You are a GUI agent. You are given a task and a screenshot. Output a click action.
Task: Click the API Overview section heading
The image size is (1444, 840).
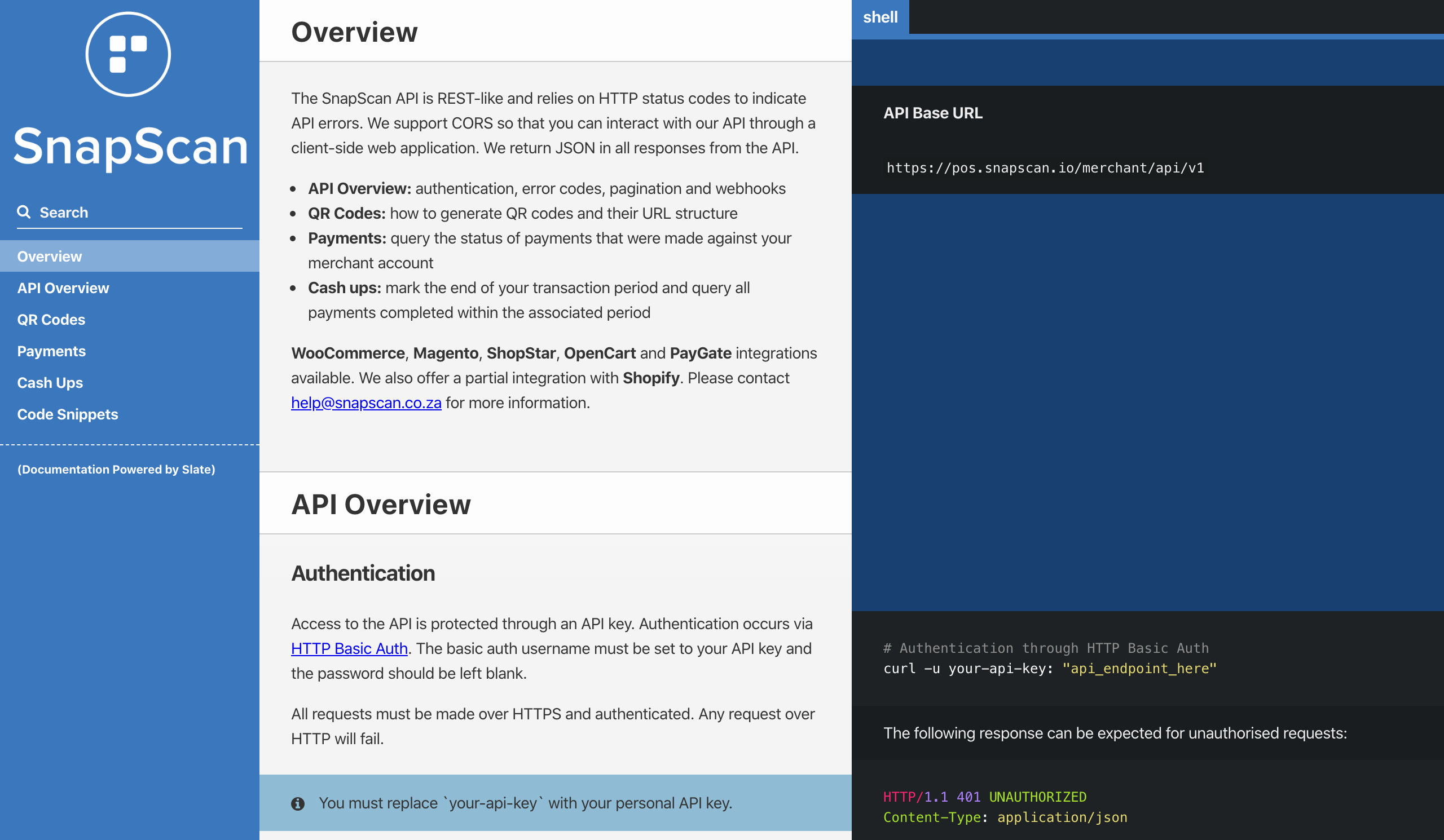tap(381, 505)
